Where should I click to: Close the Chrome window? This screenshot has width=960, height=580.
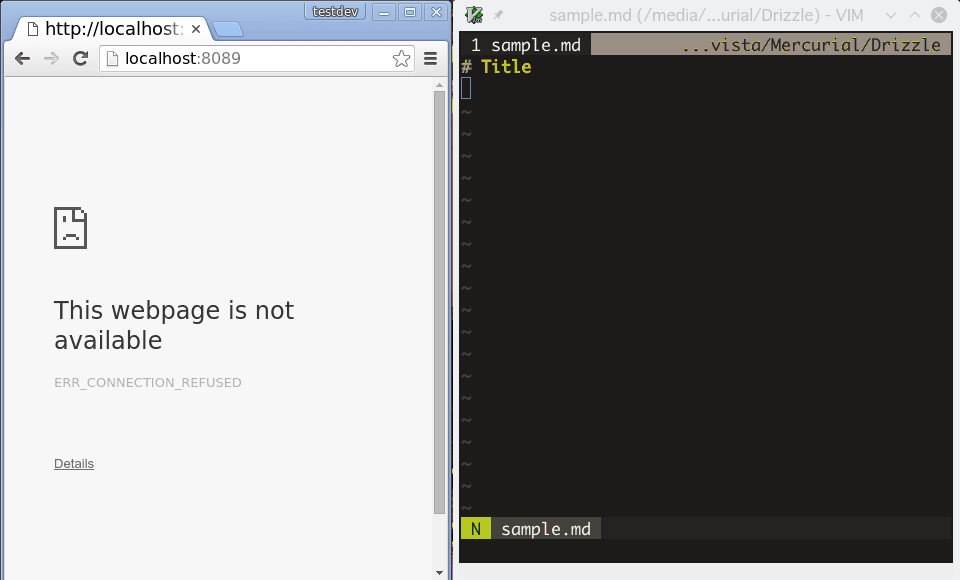436,12
